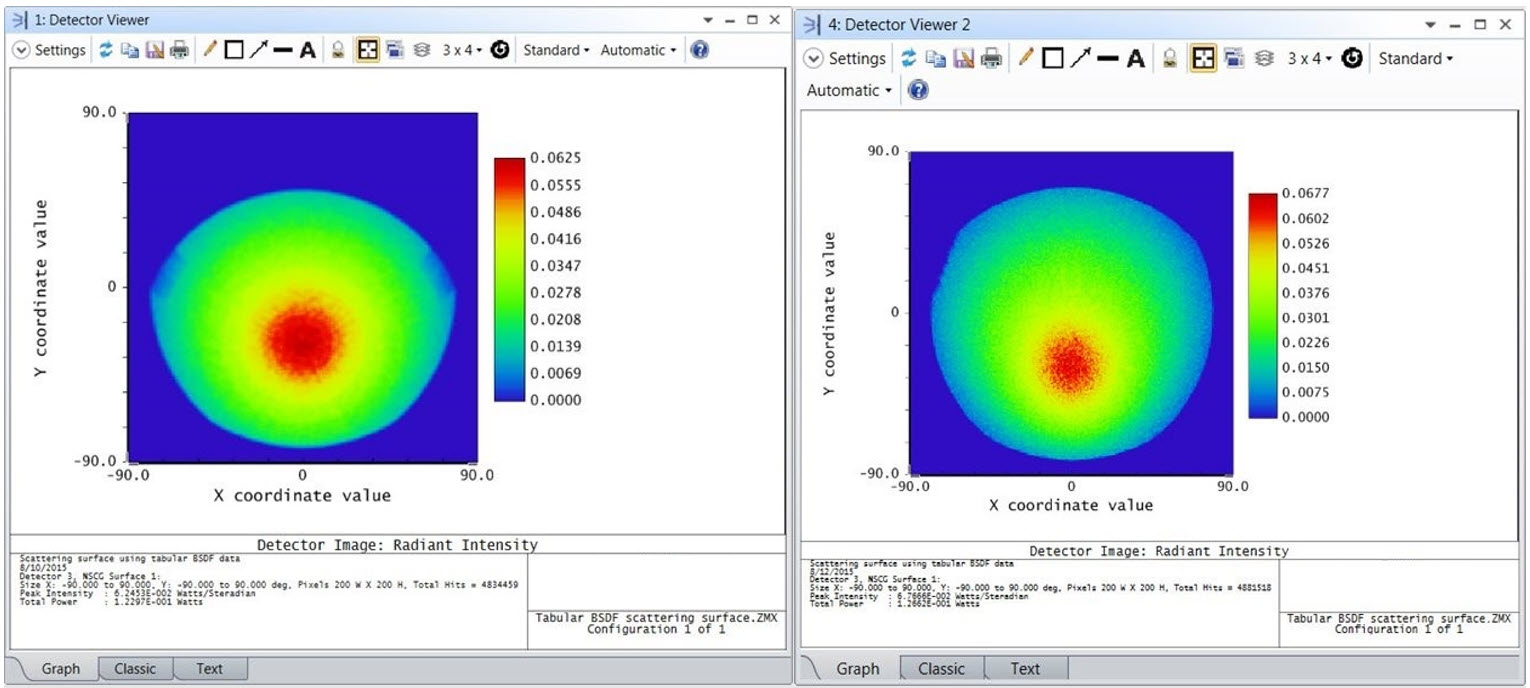
Task: Print the Detector Viewer 1 window
Action: 179,50
